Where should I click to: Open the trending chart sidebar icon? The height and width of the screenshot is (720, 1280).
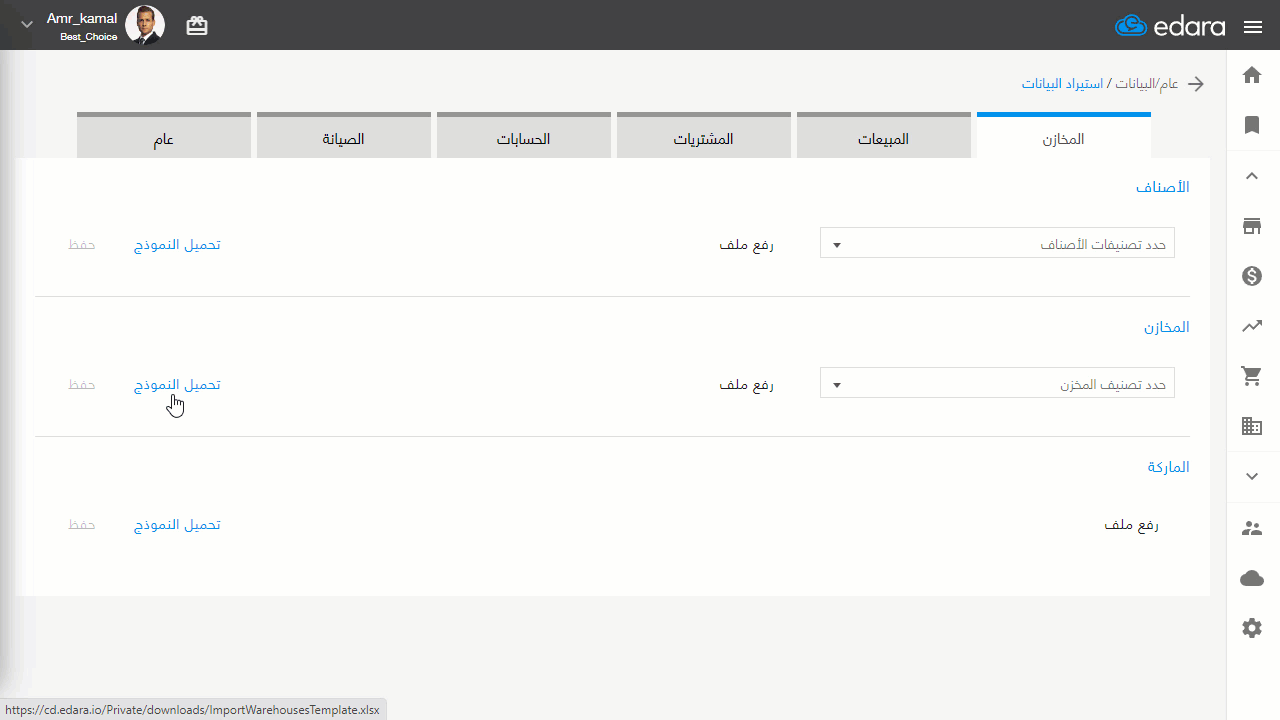click(1252, 326)
